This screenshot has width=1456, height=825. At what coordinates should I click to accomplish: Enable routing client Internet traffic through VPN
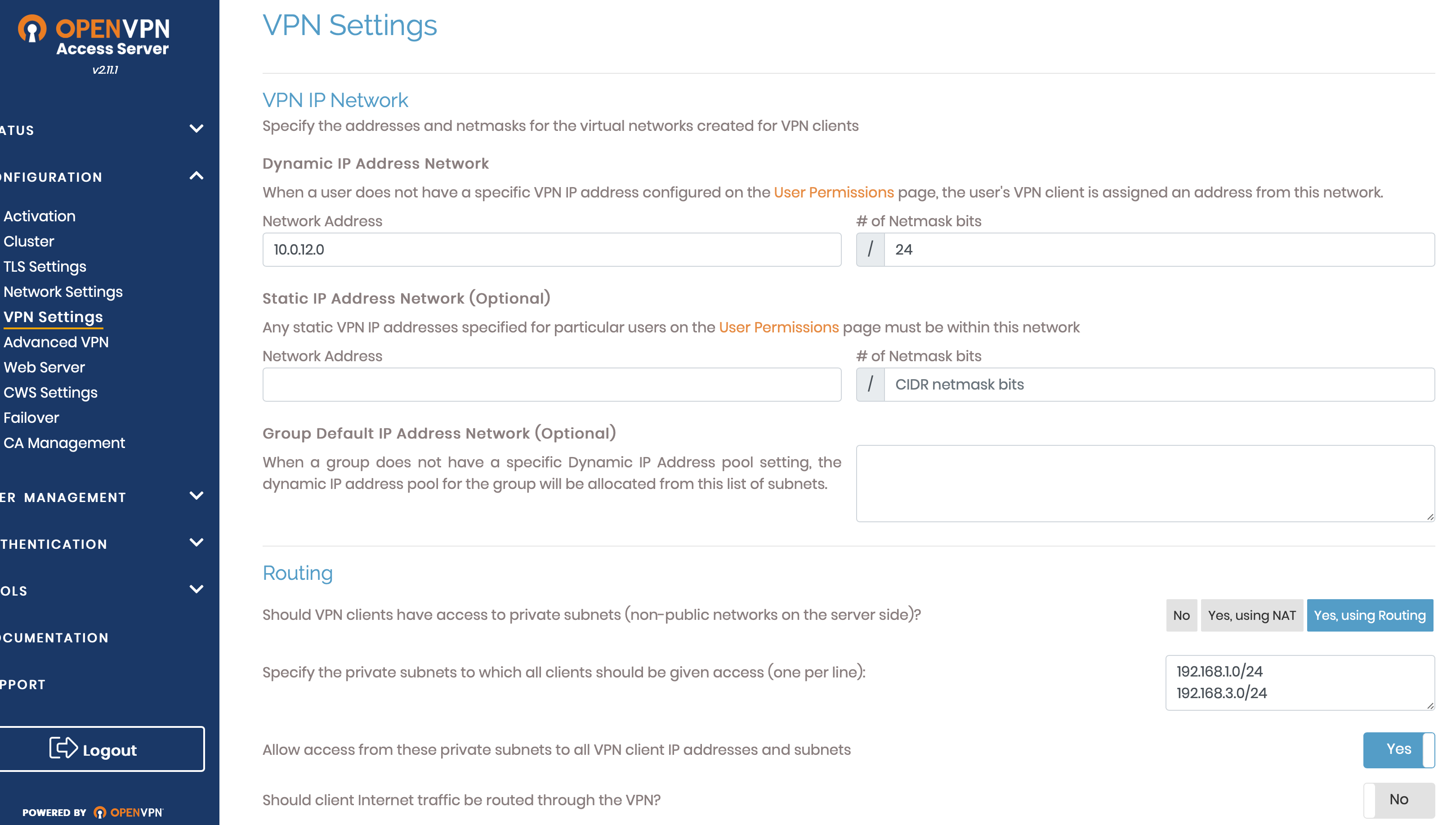tap(1398, 799)
